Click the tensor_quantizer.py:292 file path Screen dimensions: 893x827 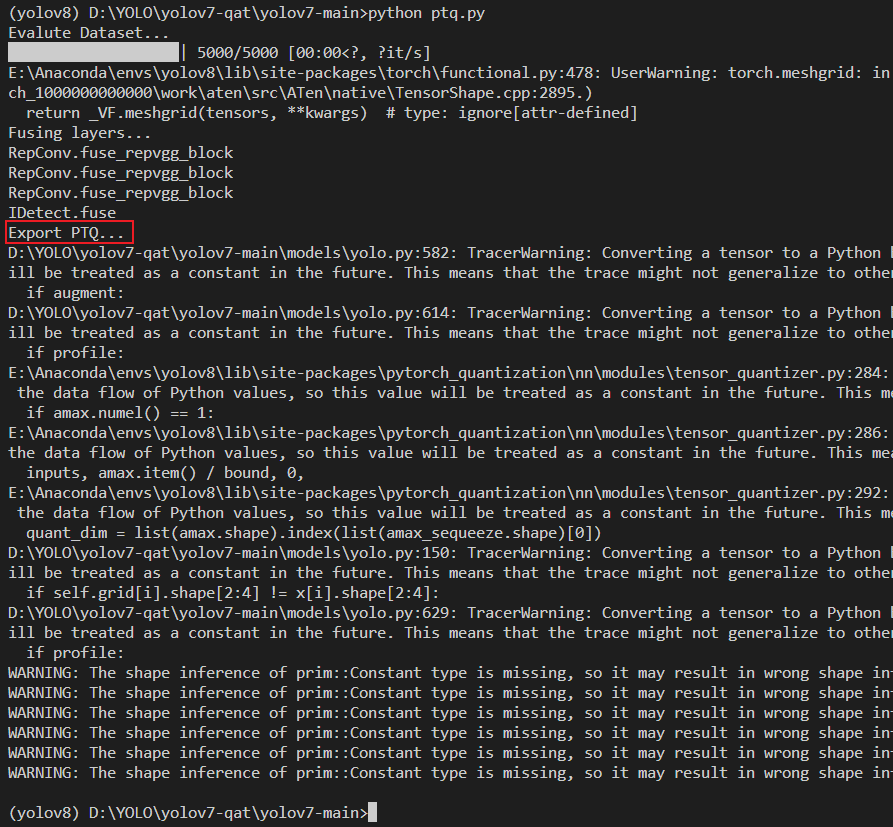click(x=440, y=493)
